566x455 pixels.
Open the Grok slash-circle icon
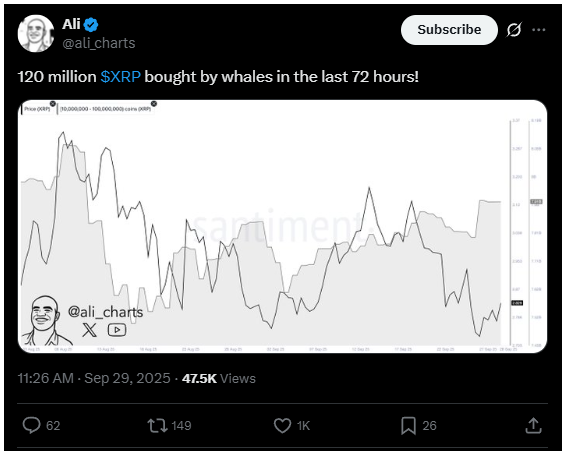coord(514,30)
